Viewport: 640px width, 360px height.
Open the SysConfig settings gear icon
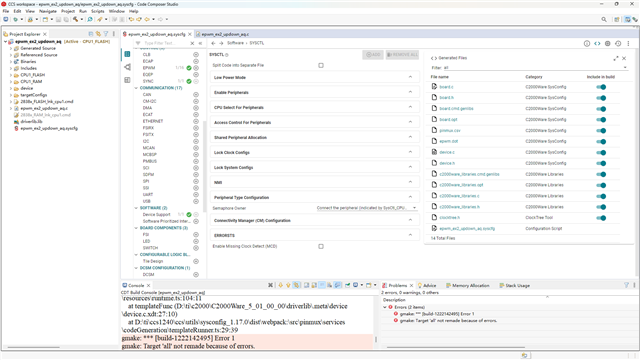click(607, 43)
